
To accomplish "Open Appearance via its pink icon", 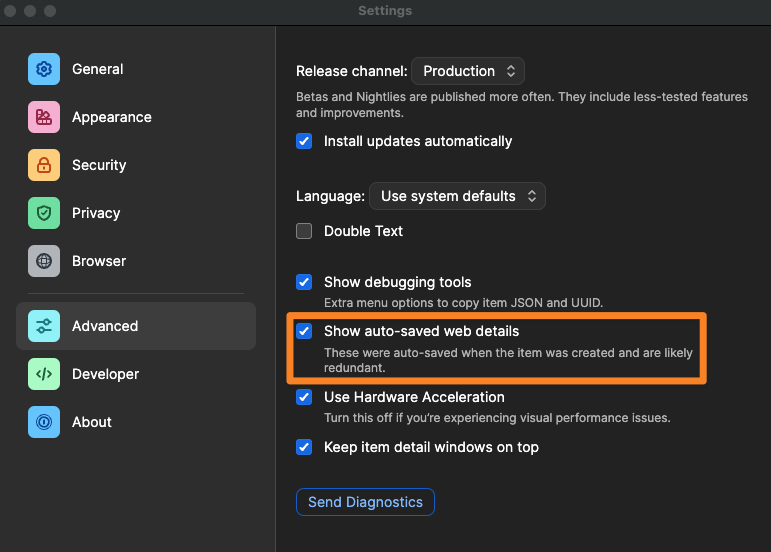I will [x=44, y=117].
